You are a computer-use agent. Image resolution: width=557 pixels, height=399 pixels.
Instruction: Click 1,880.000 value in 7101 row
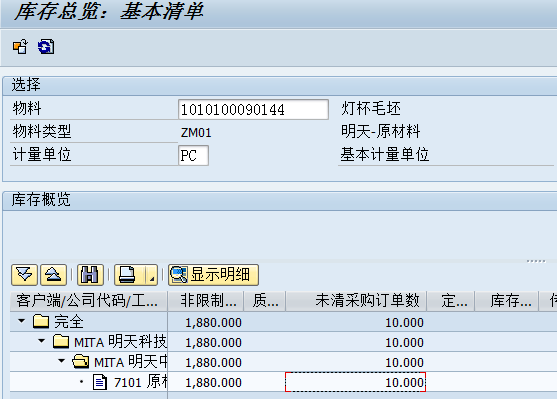213,382
